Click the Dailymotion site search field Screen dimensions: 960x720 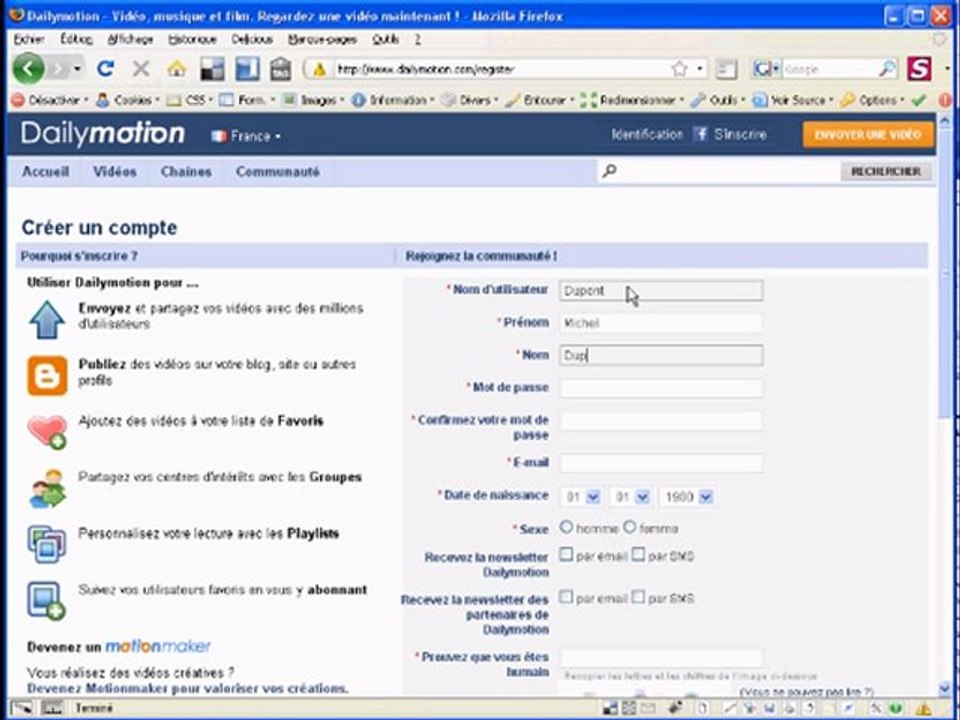coord(719,171)
